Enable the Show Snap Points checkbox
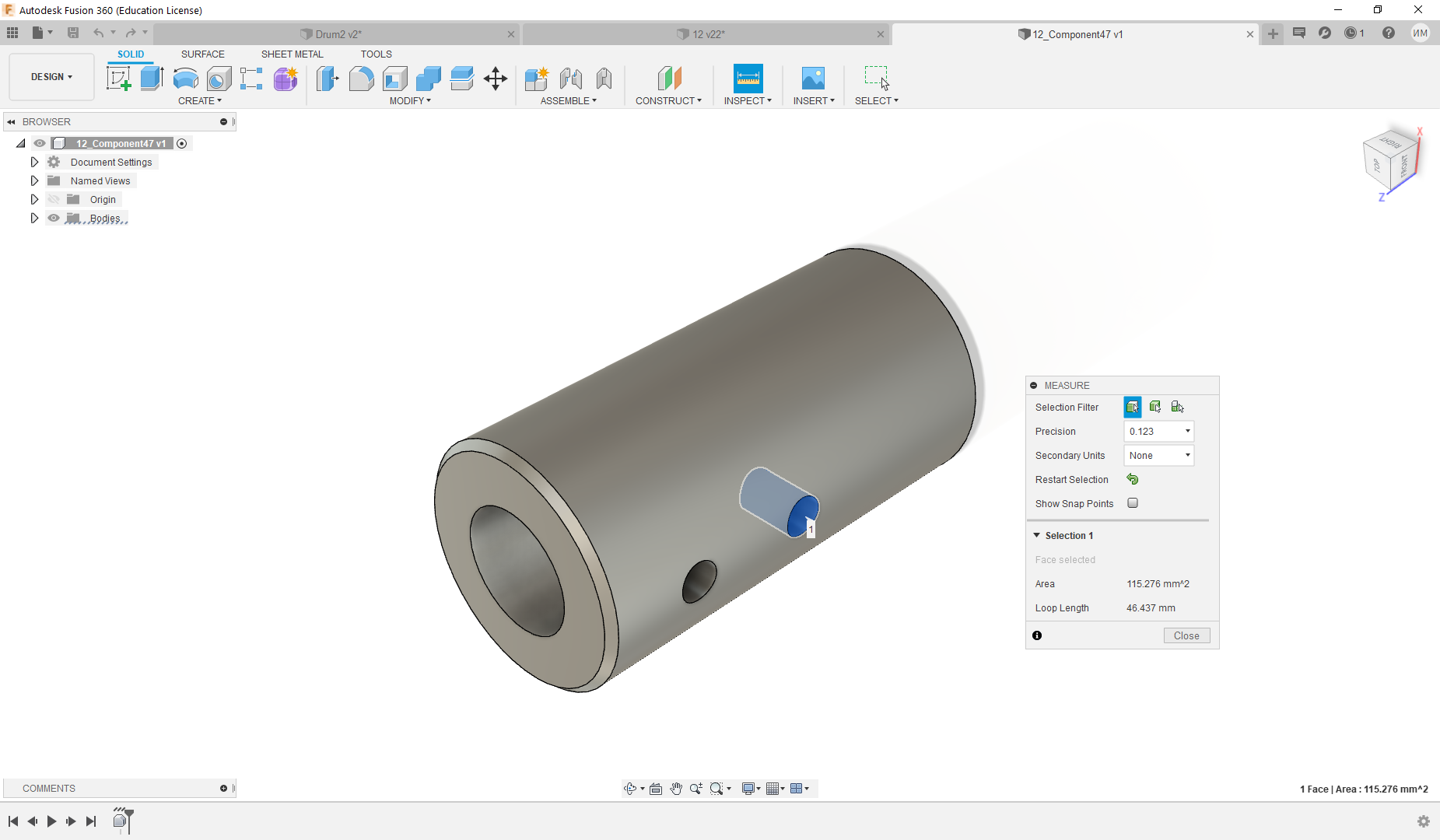The width and height of the screenshot is (1440, 840). point(1133,503)
